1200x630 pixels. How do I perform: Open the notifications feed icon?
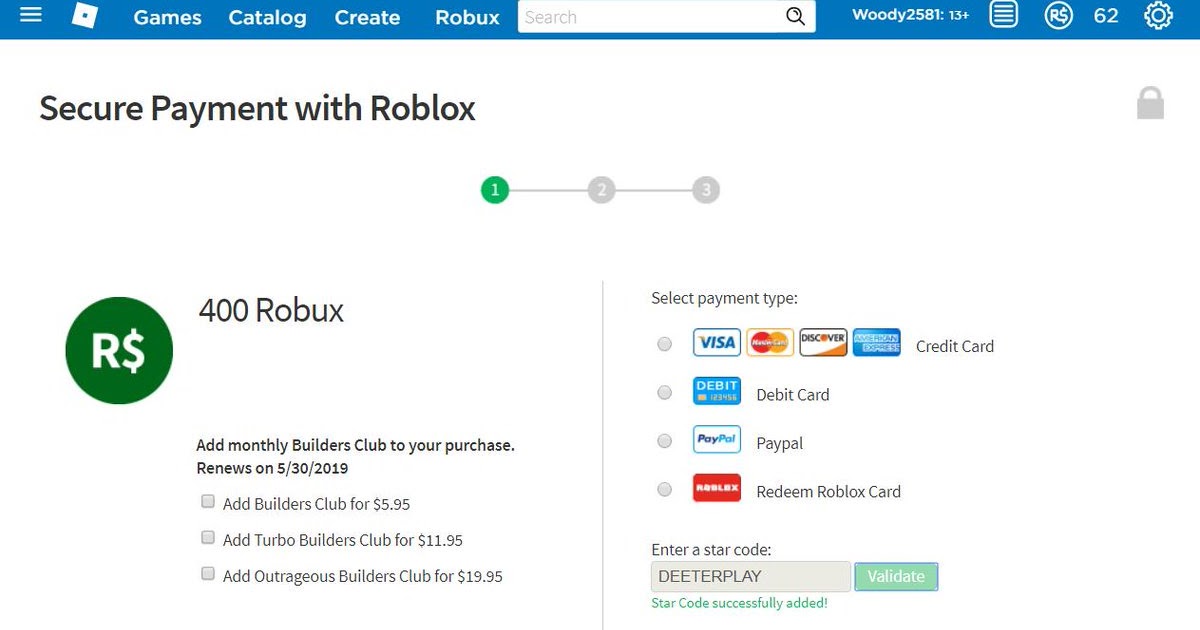point(1003,15)
